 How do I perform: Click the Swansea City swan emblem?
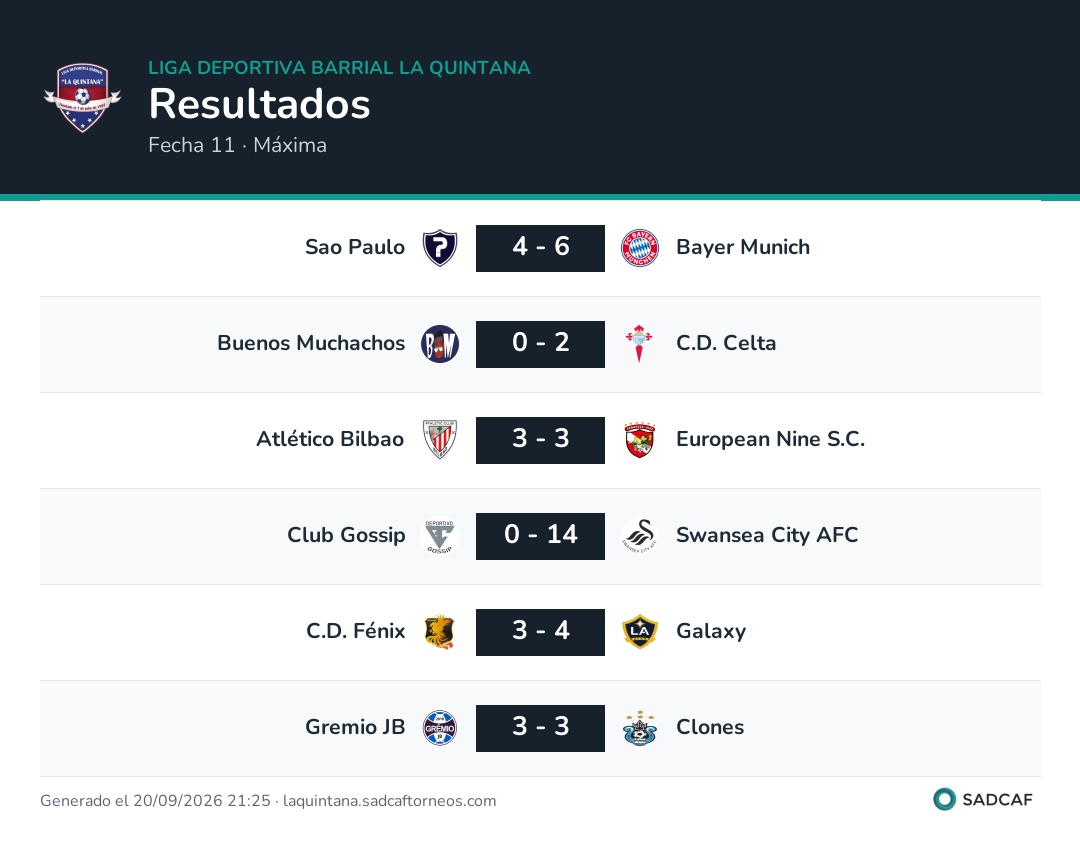(640, 536)
